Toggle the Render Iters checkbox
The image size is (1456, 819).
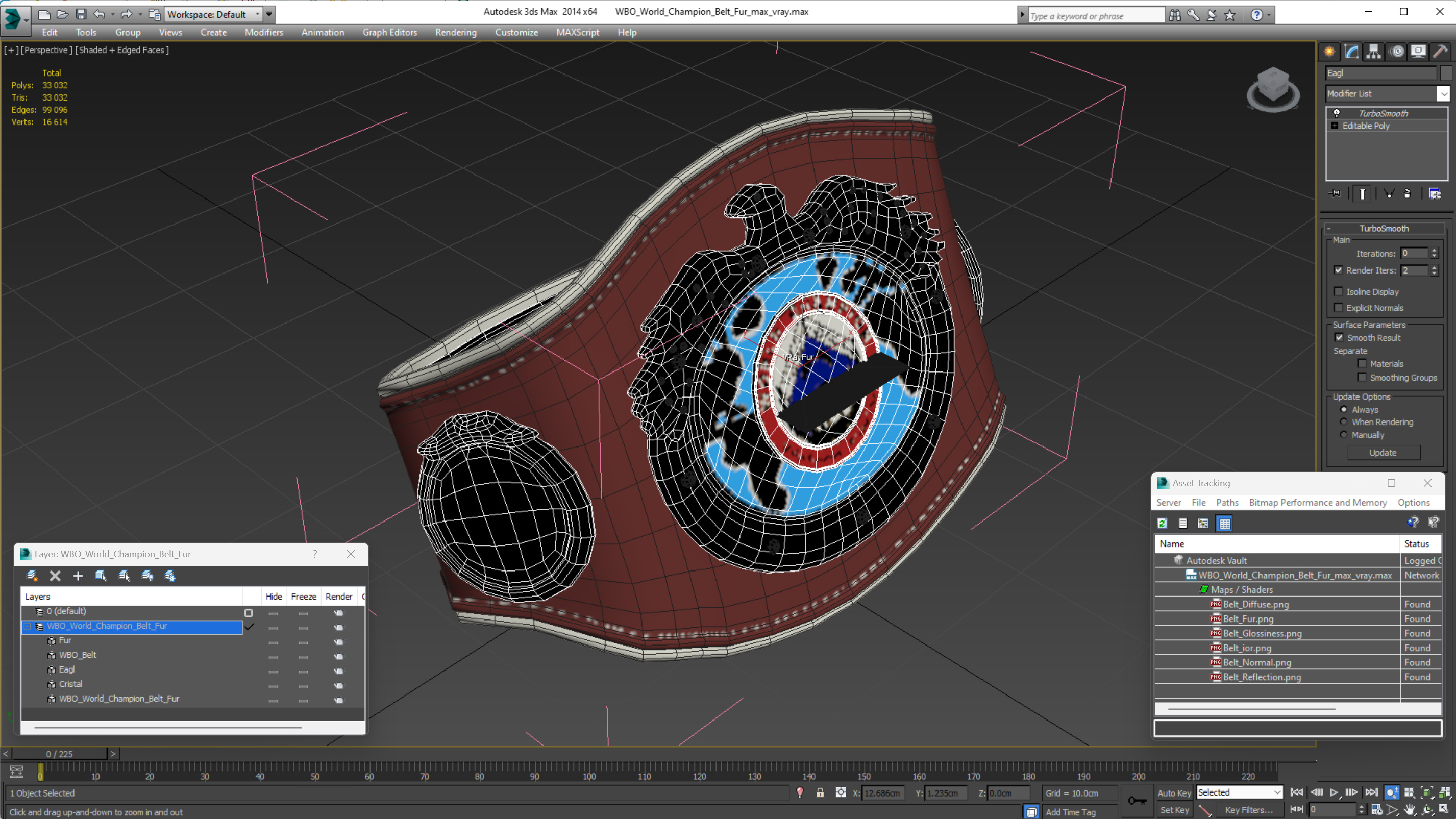point(1338,270)
